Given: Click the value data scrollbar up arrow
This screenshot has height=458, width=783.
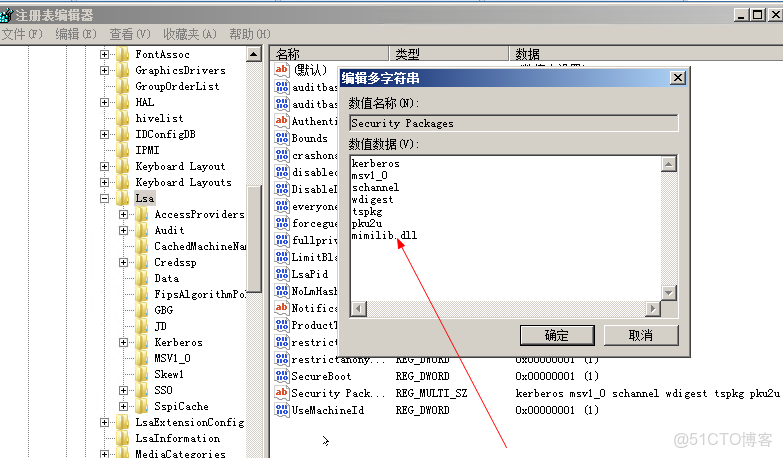Looking at the screenshot, I should click(x=669, y=164).
